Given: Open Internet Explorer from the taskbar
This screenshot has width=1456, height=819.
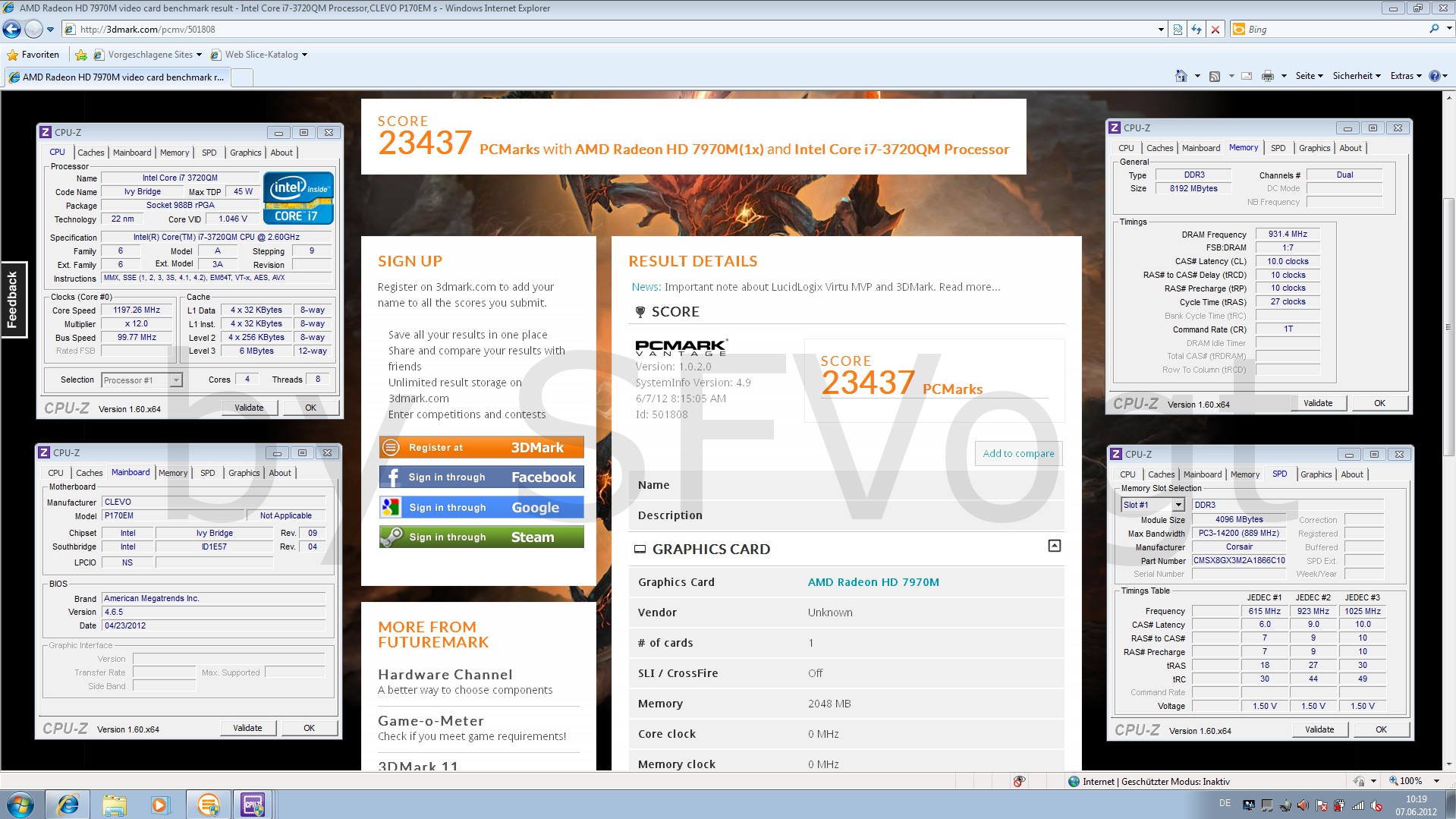Looking at the screenshot, I should 68,805.
